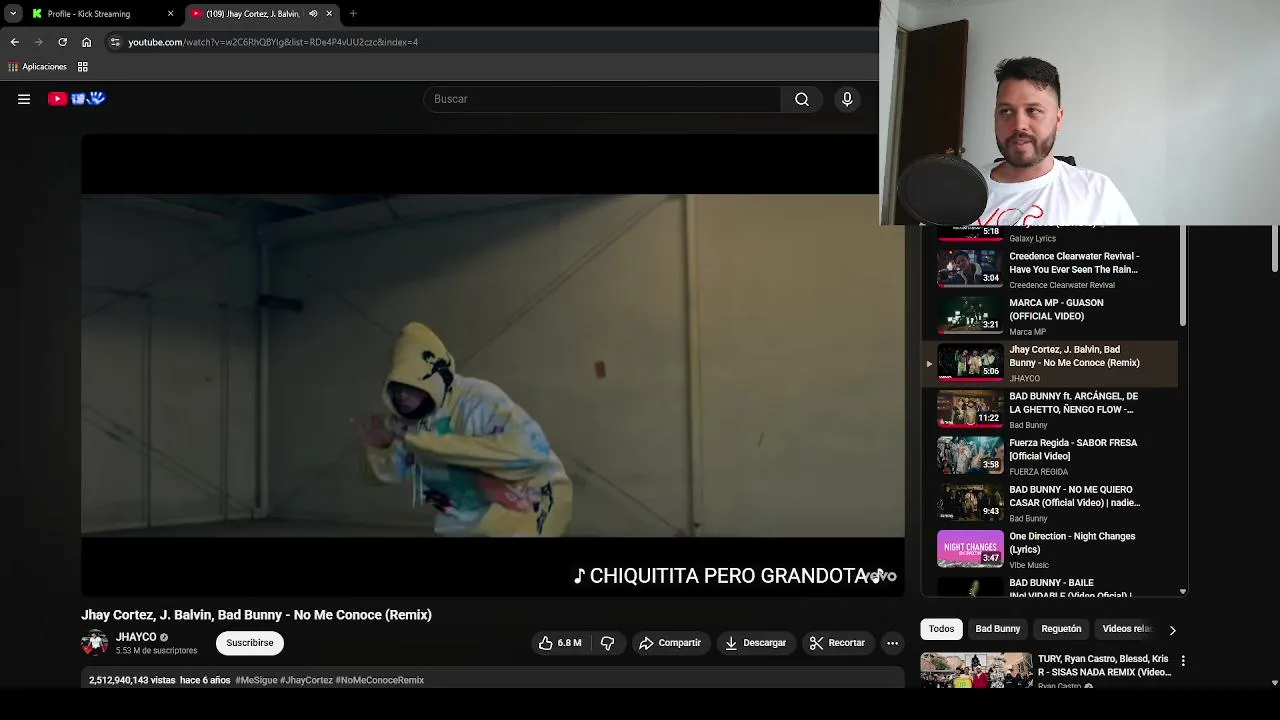Select Videos relacionados filter chip

[1127, 629]
